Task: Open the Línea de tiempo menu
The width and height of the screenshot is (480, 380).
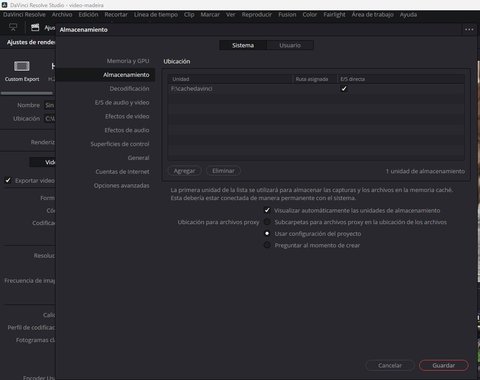Action: click(x=156, y=15)
